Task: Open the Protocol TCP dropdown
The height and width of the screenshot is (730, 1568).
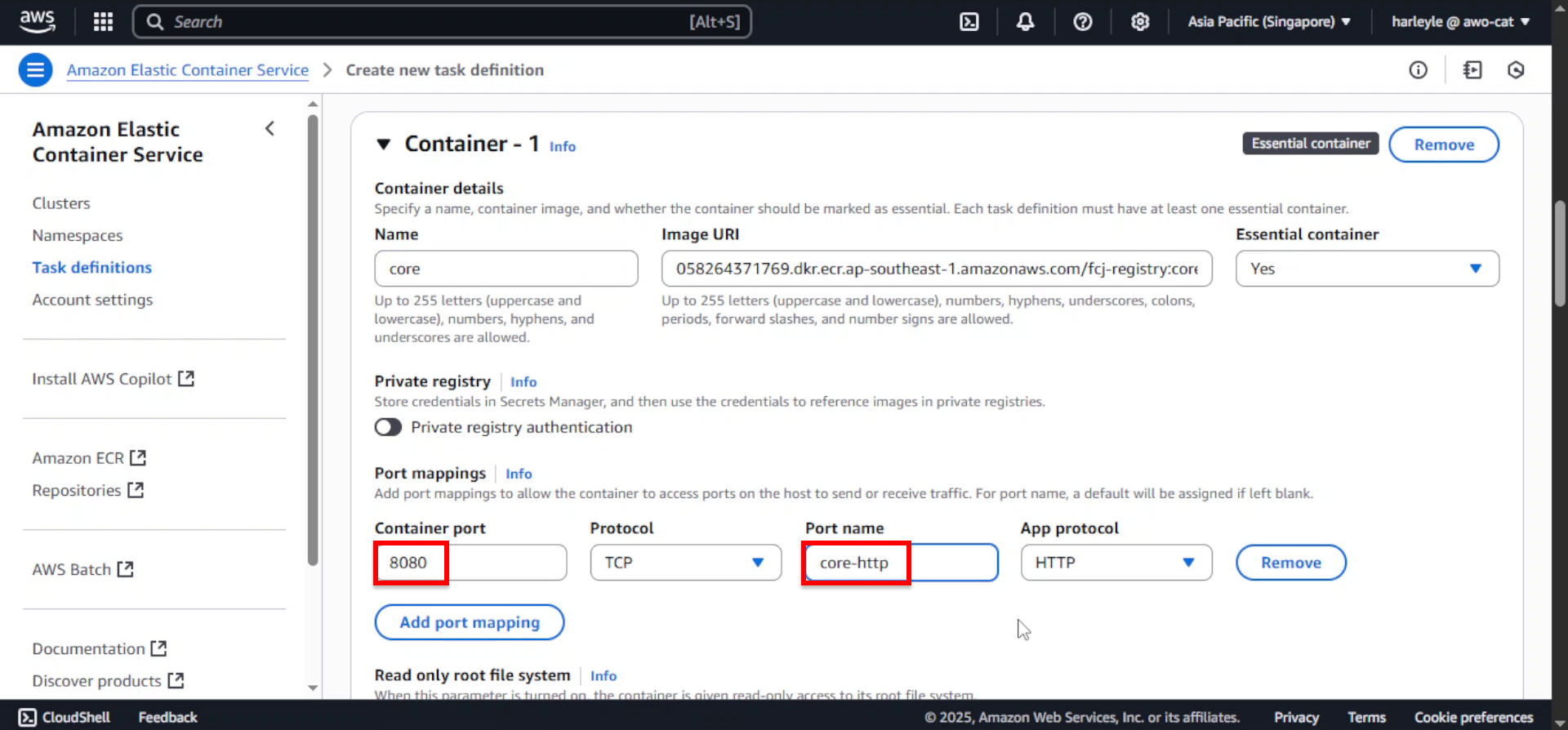Action: click(x=685, y=563)
